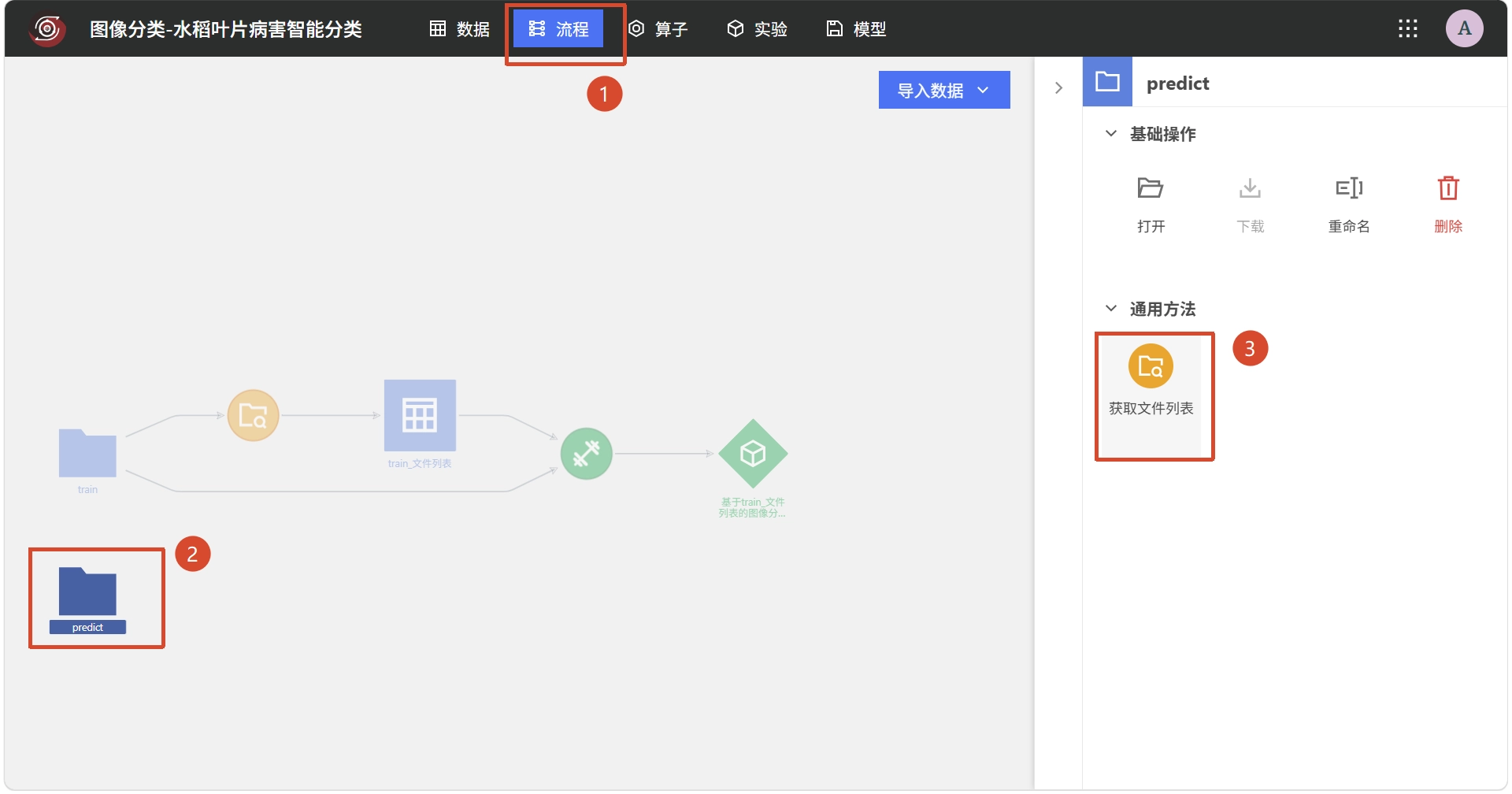Click the 下载 download icon

tap(1250, 188)
